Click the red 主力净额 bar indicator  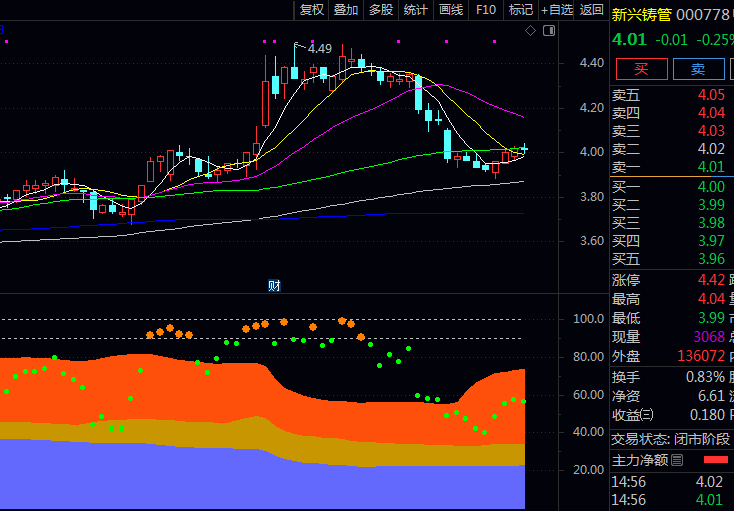coord(715,460)
